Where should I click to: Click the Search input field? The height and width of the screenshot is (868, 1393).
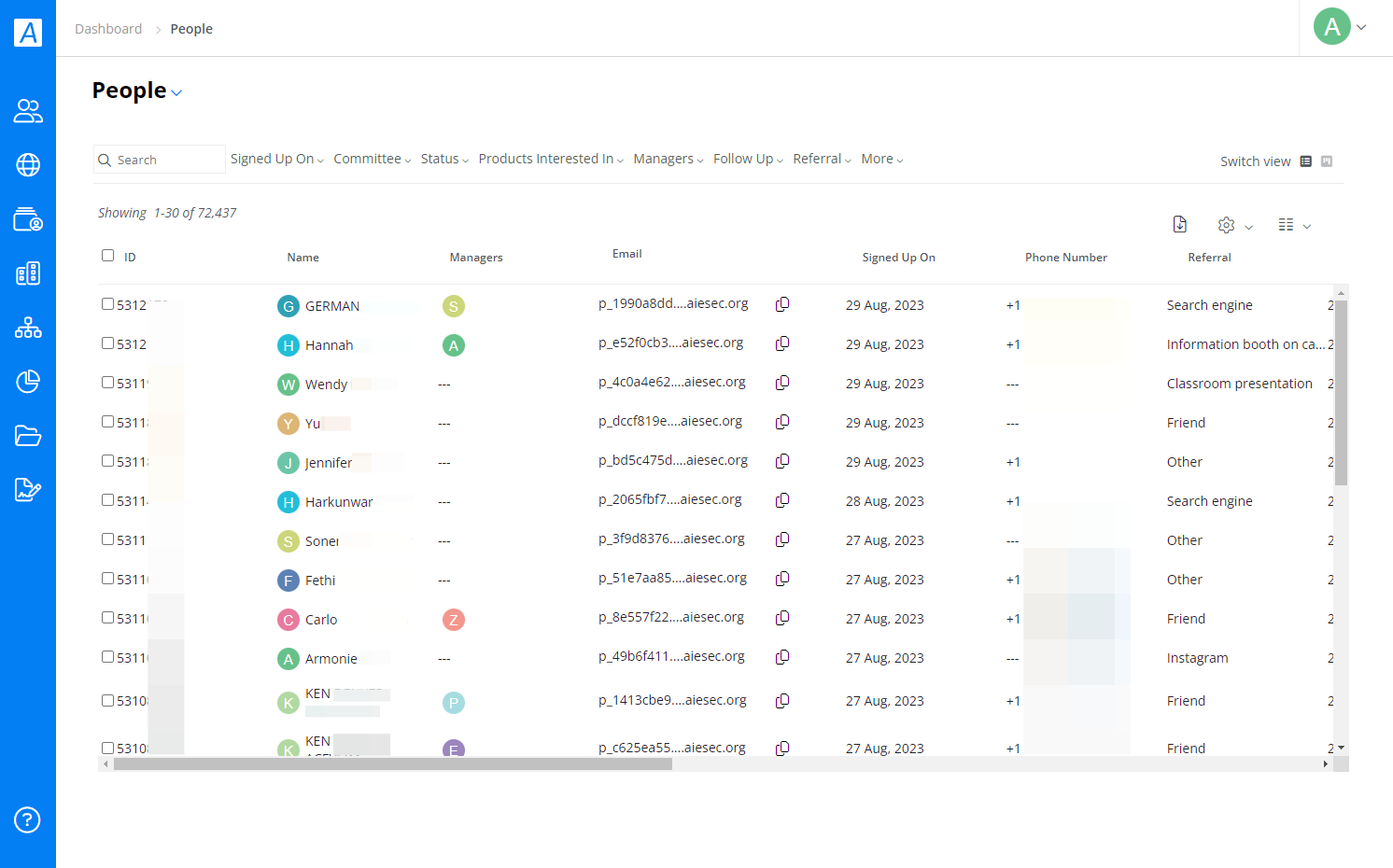point(160,160)
